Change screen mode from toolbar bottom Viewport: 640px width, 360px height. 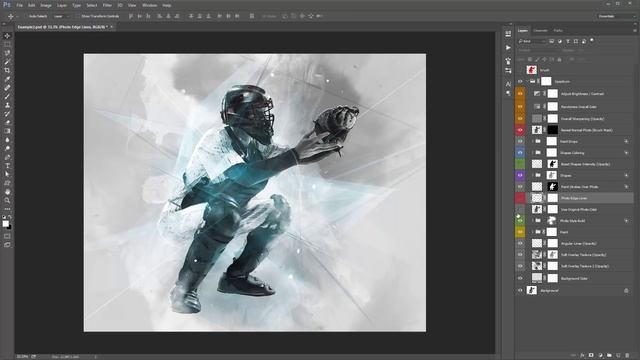[x=7, y=245]
